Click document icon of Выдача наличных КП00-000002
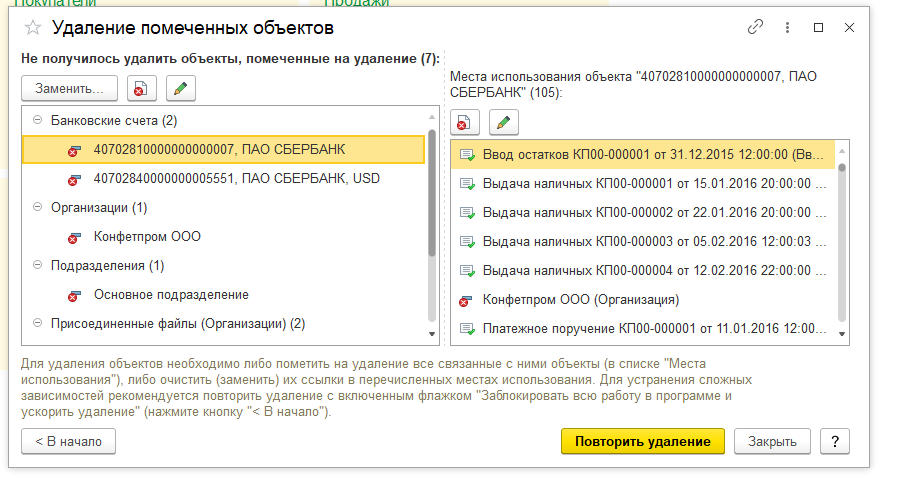Image resolution: width=899 pixels, height=484 pixels. click(x=467, y=213)
